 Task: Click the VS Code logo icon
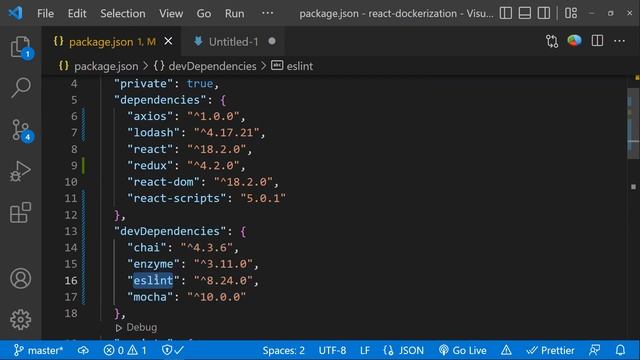(16, 13)
